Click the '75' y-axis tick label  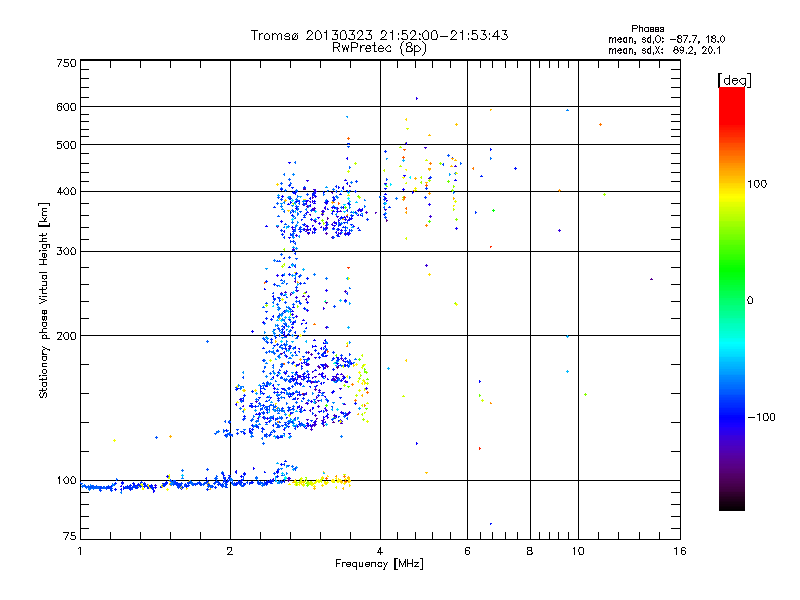pyautogui.click(x=70, y=536)
